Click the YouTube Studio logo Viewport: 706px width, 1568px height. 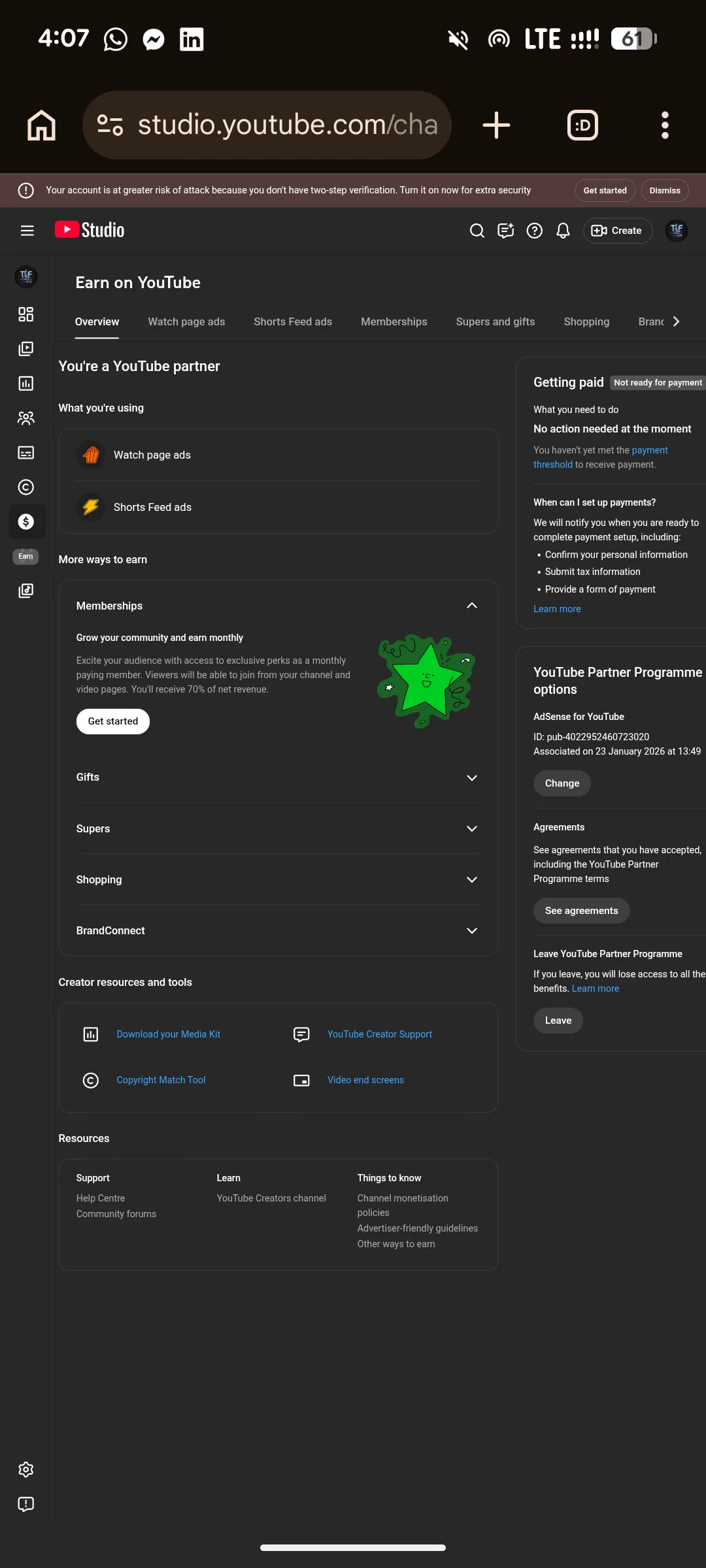pos(90,230)
